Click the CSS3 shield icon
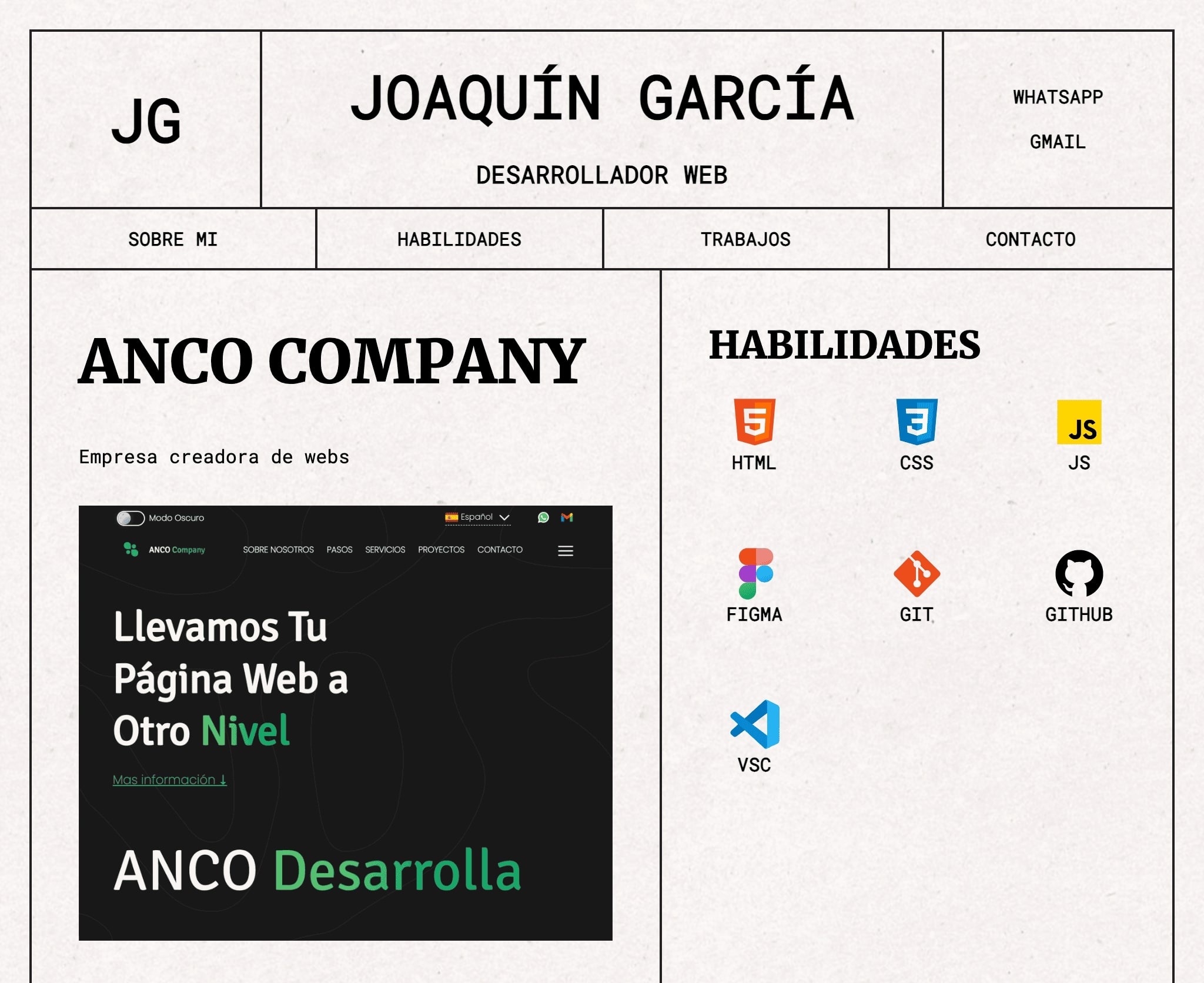 point(917,422)
